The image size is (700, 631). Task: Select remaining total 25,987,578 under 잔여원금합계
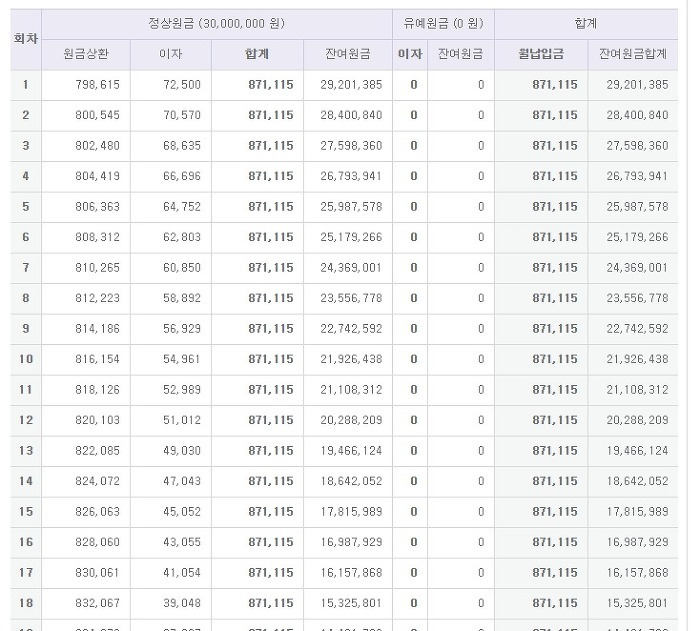[x=637, y=207]
